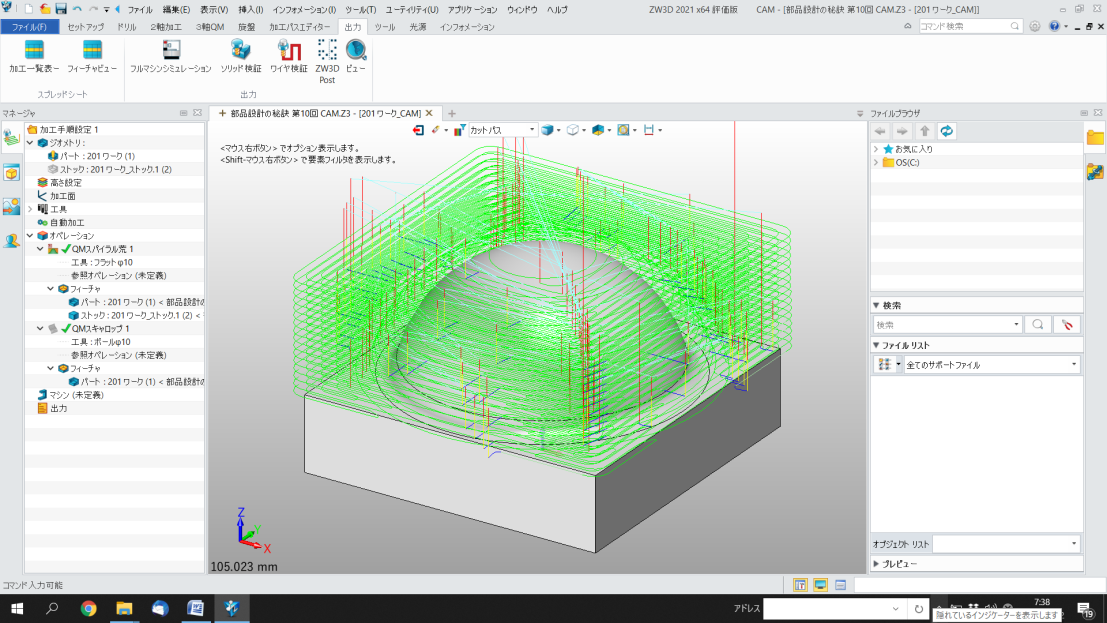Run ソリッド検証 solid verification
Viewport: 1107px width, 623px height.
click(x=241, y=57)
